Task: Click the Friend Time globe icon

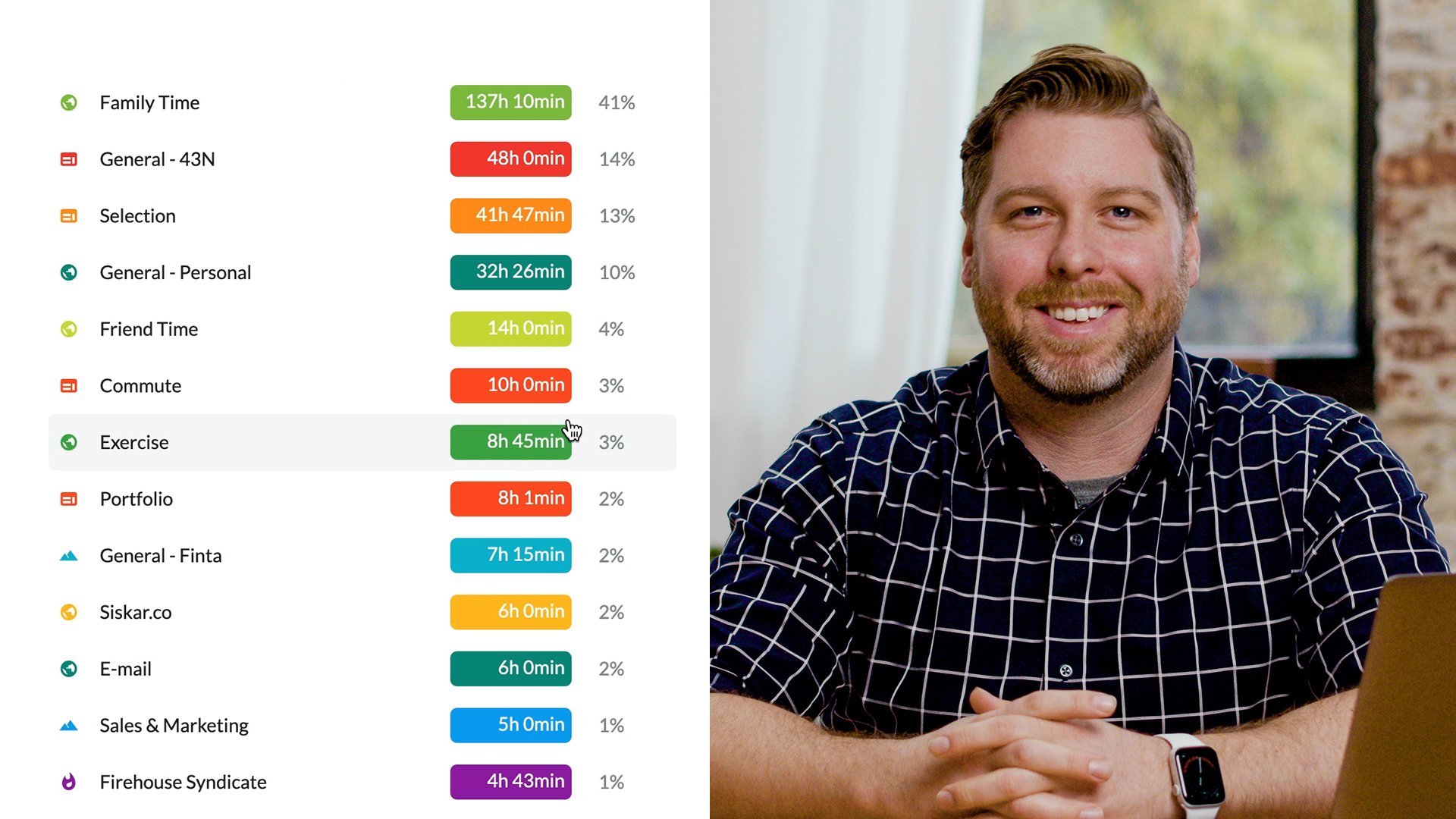Action: point(69,328)
